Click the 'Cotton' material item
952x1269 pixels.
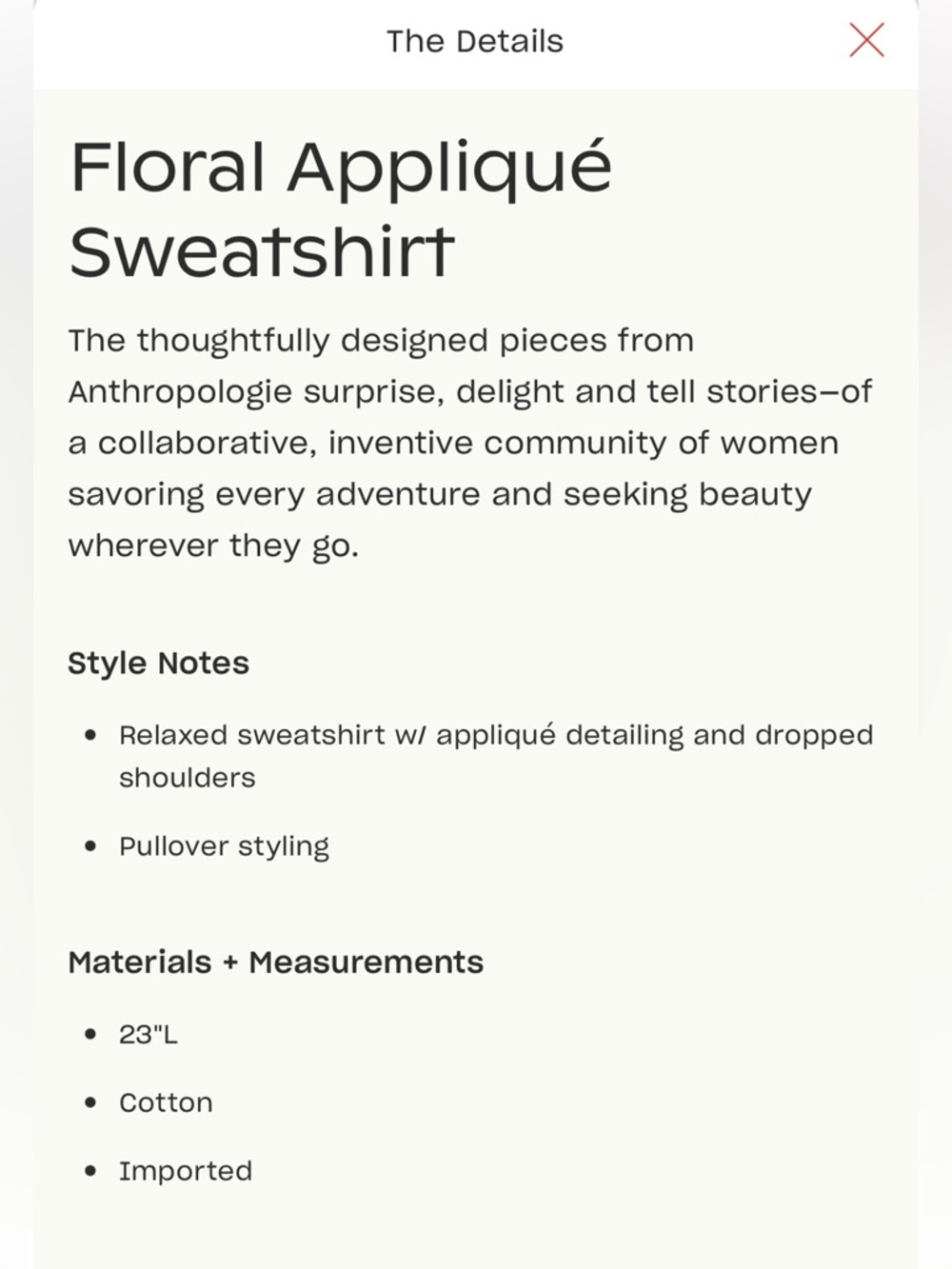[x=166, y=1102]
